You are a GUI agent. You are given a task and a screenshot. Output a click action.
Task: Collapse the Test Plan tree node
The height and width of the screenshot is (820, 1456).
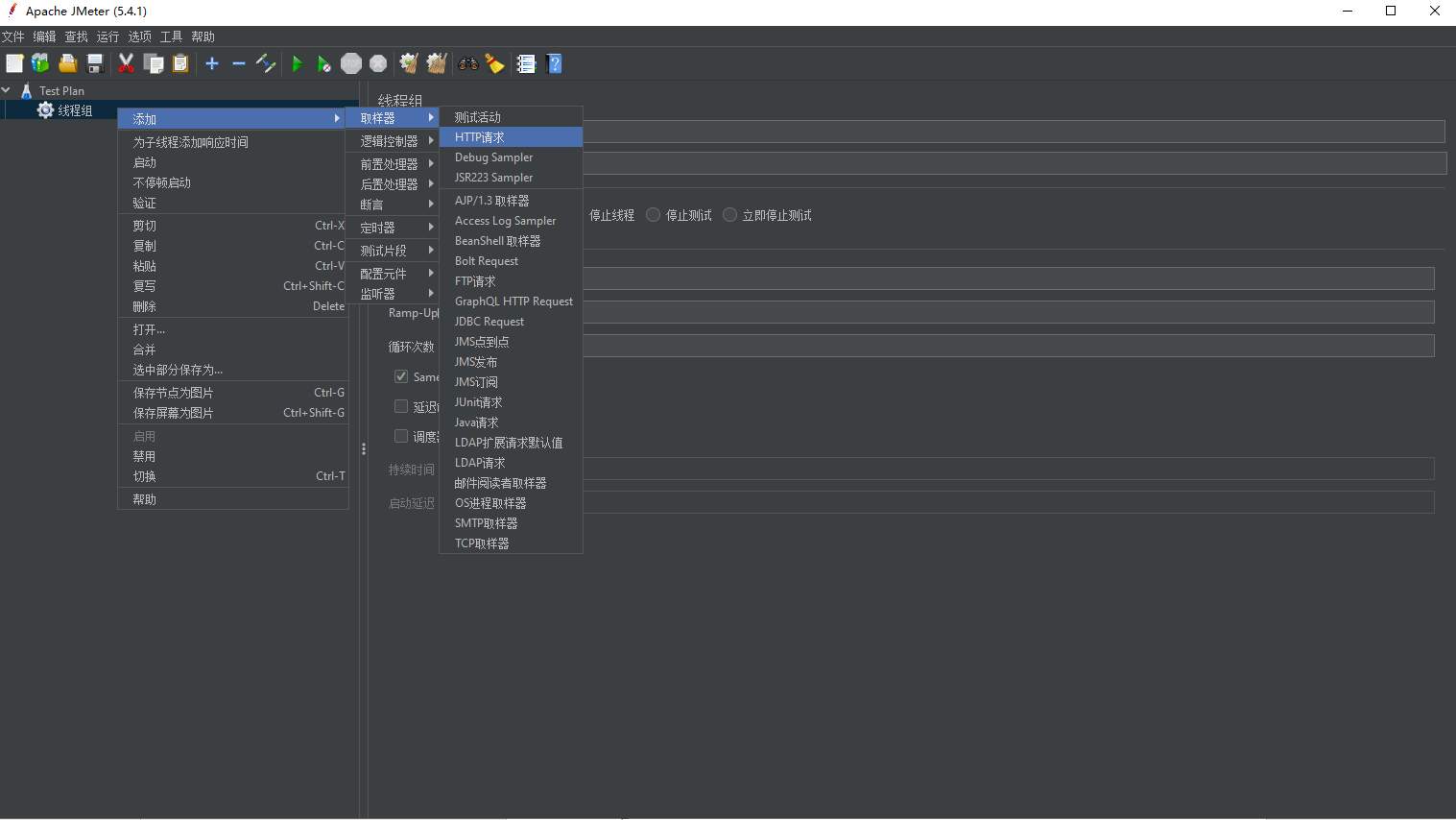6,90
